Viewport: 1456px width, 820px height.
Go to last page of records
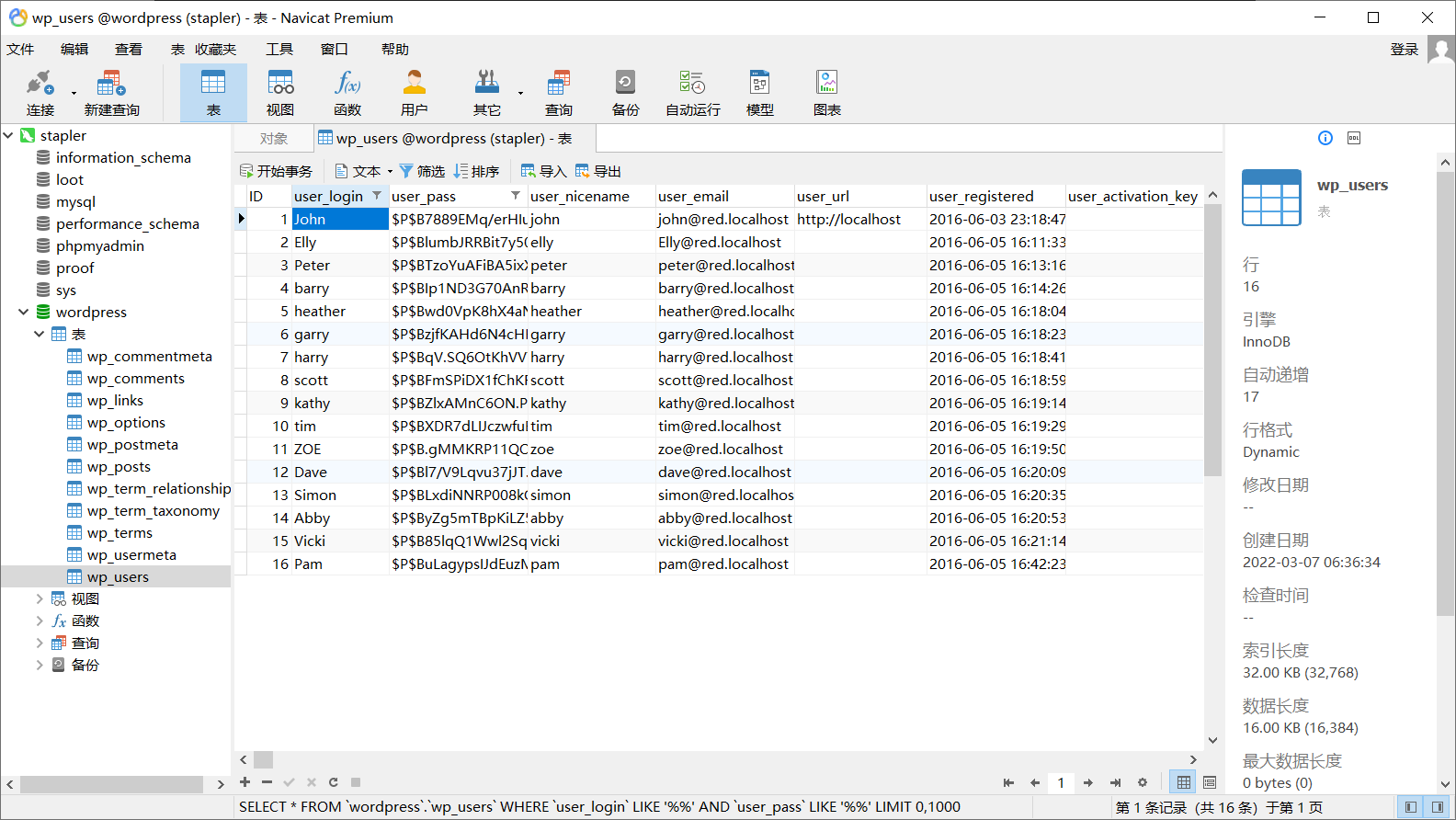click(1115, 782)
